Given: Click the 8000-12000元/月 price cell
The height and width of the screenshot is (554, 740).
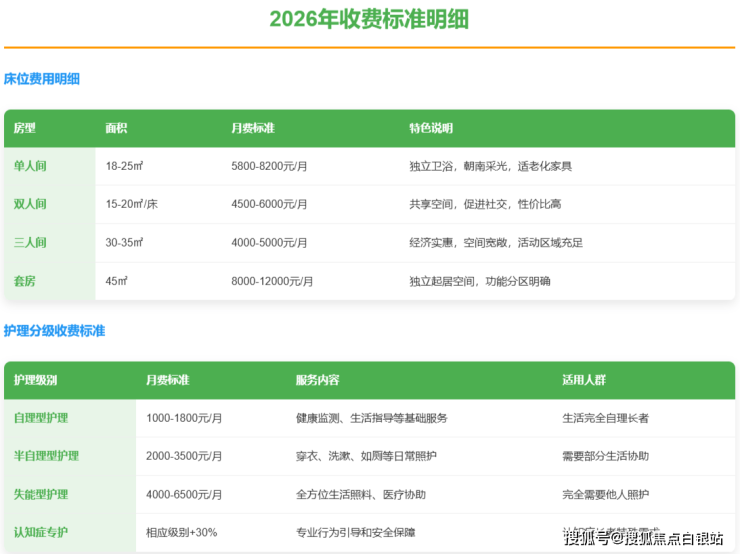Looking at the screenshot, I should click(x=272, y=281).
